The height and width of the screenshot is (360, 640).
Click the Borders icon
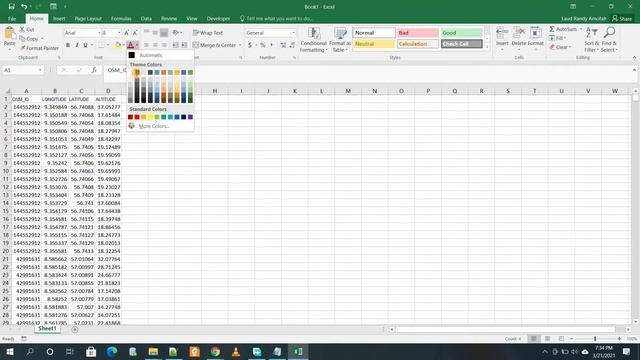pos(102,45)
